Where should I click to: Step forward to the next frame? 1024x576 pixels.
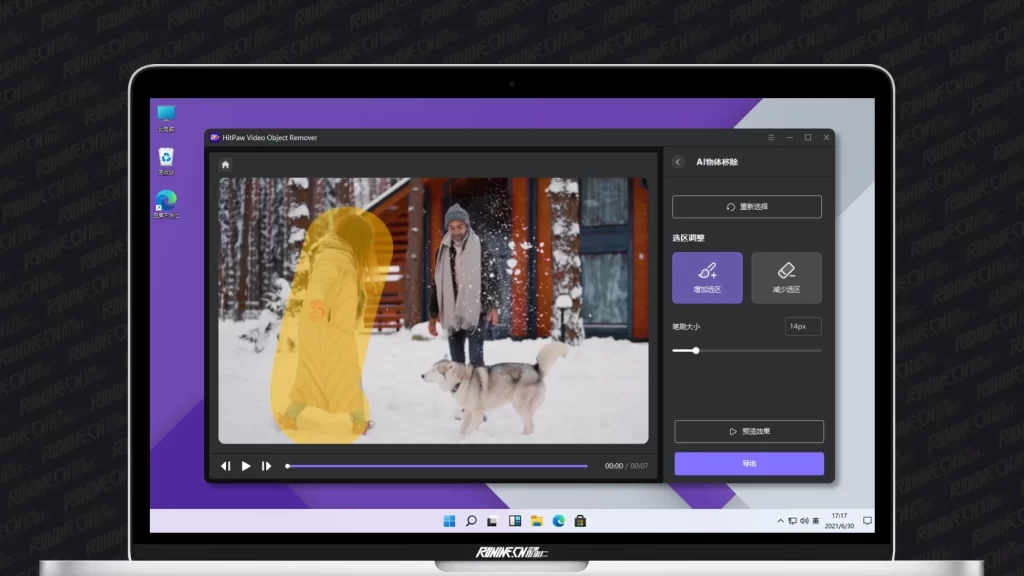266,466
